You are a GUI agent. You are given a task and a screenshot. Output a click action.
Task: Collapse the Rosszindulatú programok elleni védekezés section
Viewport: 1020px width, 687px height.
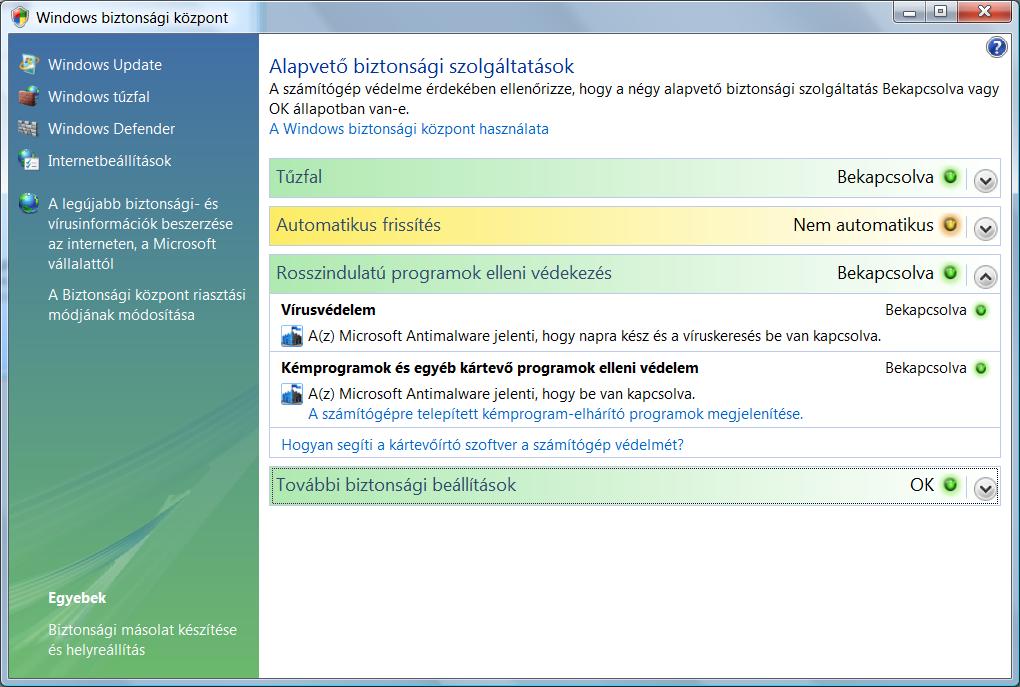coord(985,277)
